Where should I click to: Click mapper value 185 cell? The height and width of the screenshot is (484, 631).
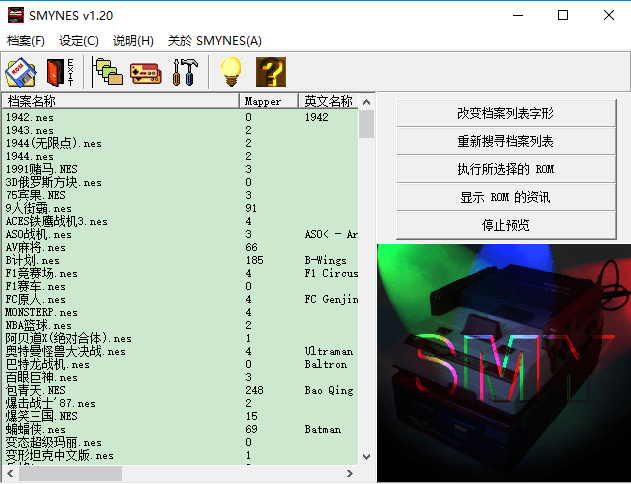click(254, 260)
